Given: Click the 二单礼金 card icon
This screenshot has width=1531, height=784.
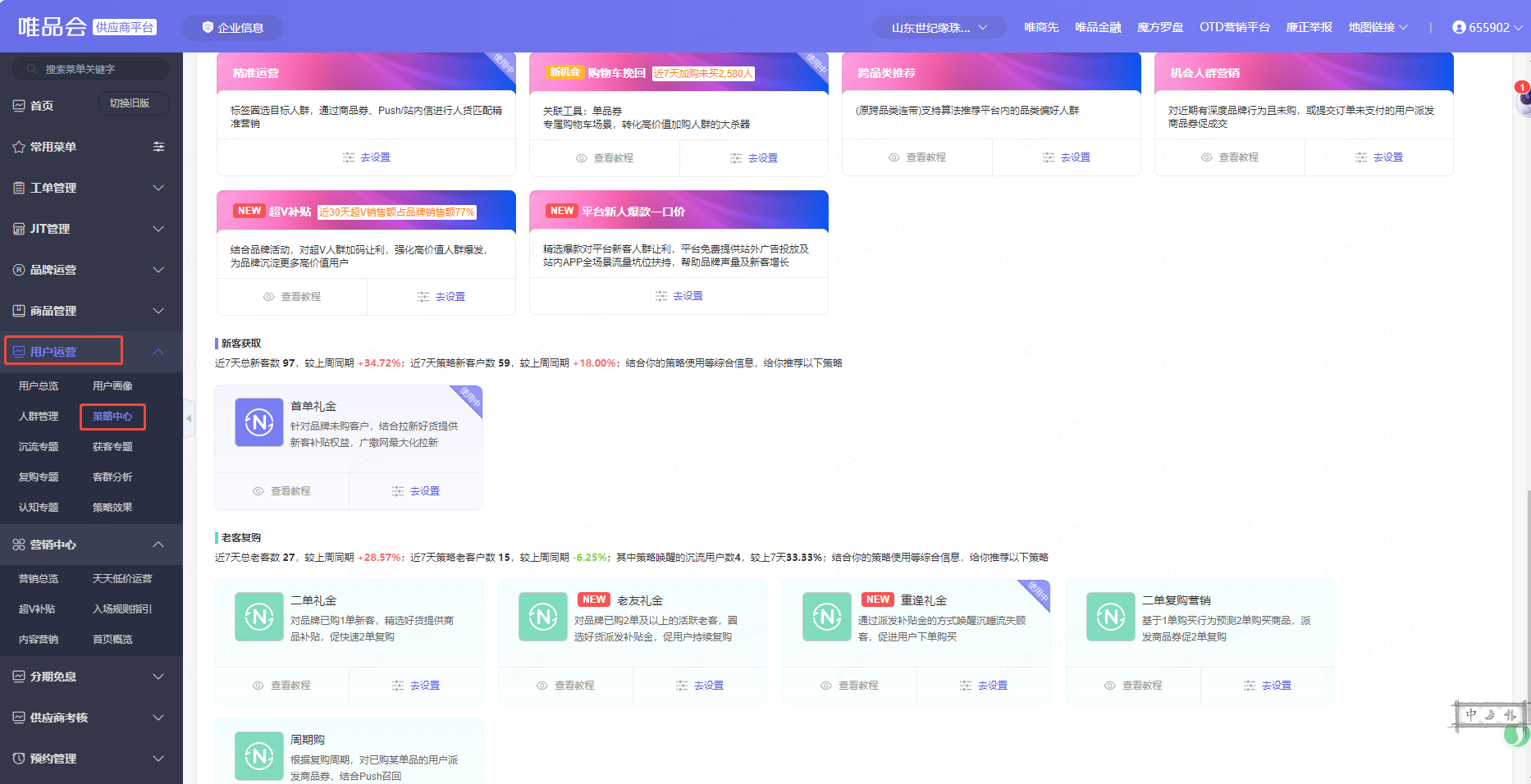Looking at the screenshot, I should 259,617.
